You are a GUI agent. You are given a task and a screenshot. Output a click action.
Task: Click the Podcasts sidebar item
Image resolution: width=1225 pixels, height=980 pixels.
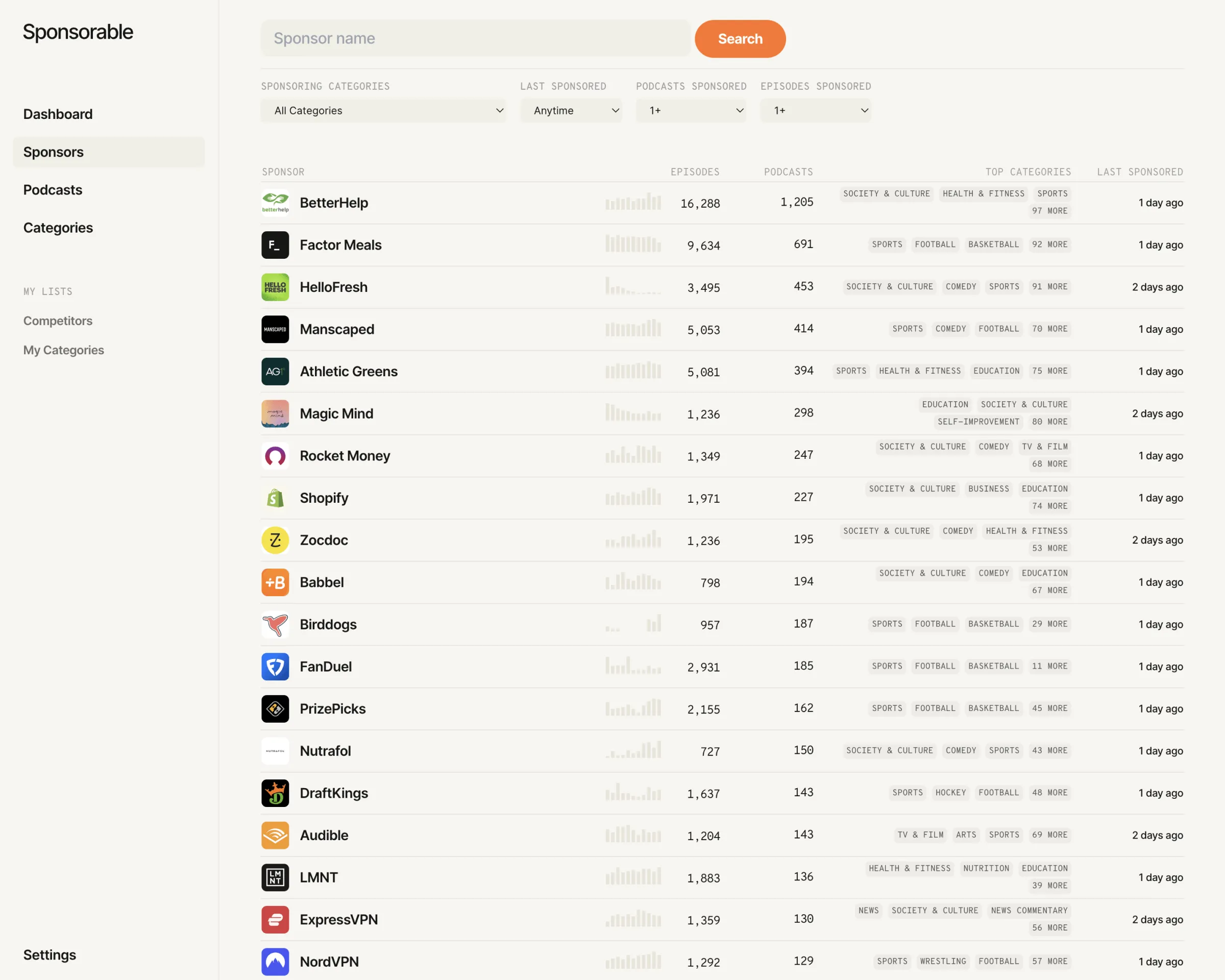52,189
